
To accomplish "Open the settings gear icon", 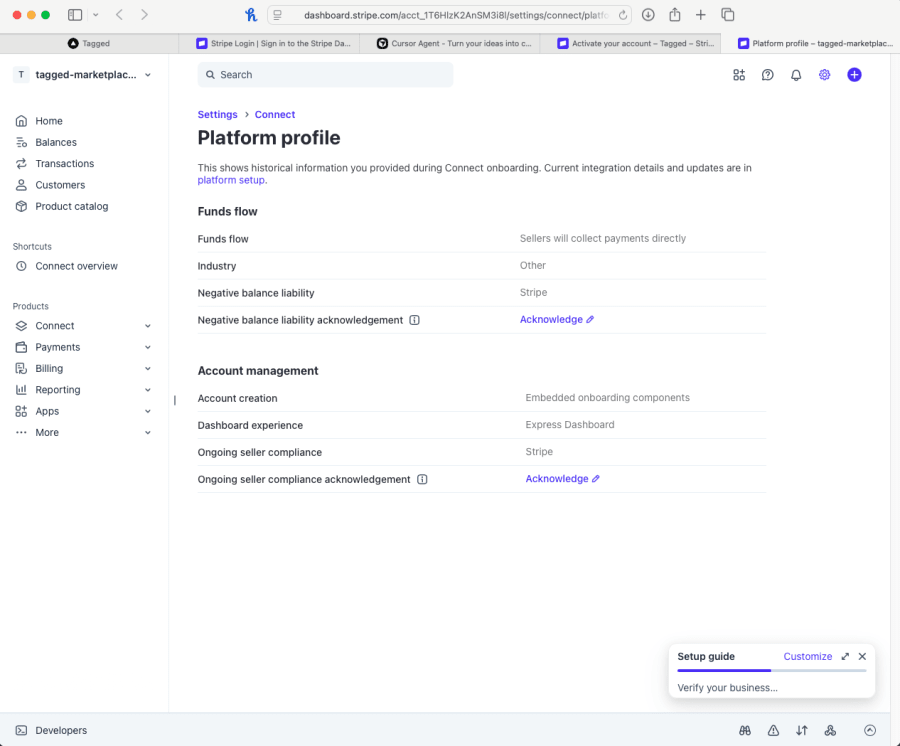I will tap(825, 75).
